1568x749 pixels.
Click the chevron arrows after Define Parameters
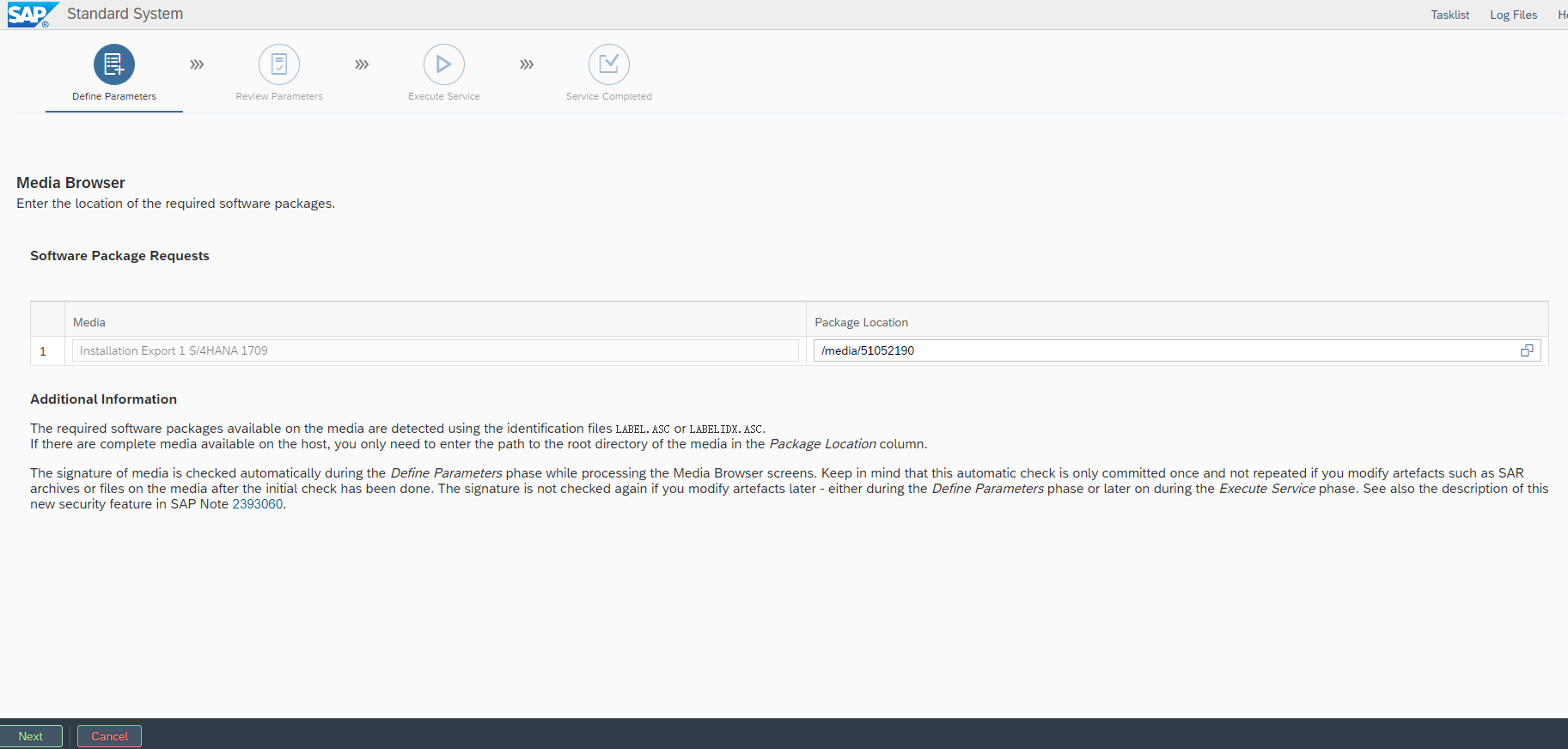tap(197, 64)
